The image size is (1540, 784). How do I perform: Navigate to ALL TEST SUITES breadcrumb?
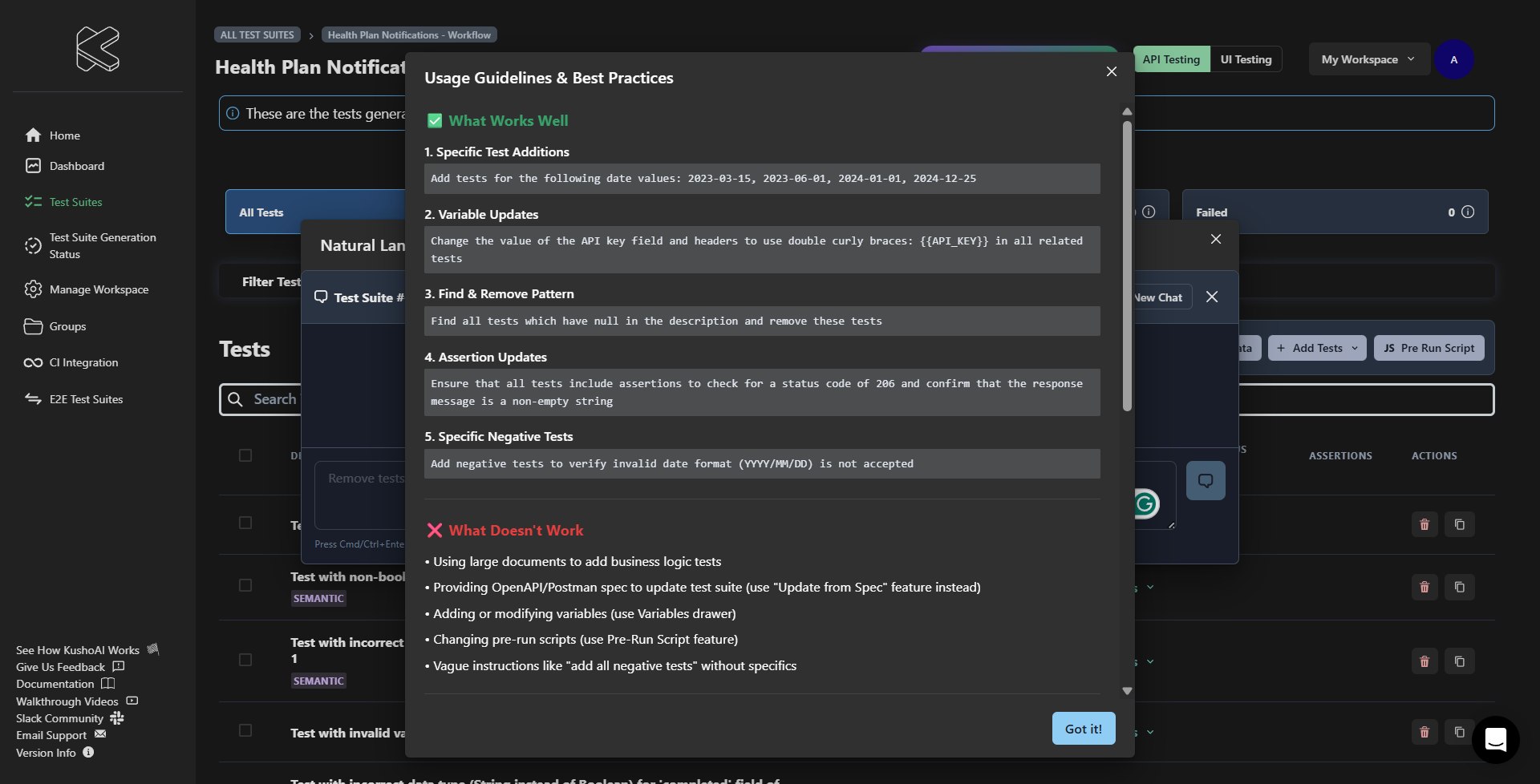[257, 35]
